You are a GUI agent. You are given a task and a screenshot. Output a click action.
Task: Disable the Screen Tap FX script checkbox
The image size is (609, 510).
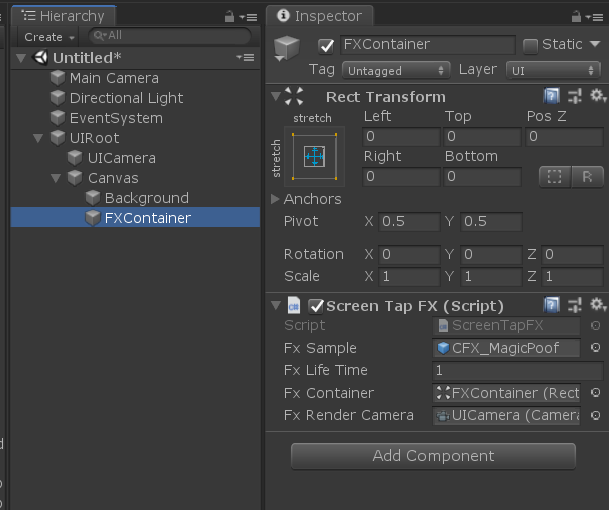coord(316,306)
